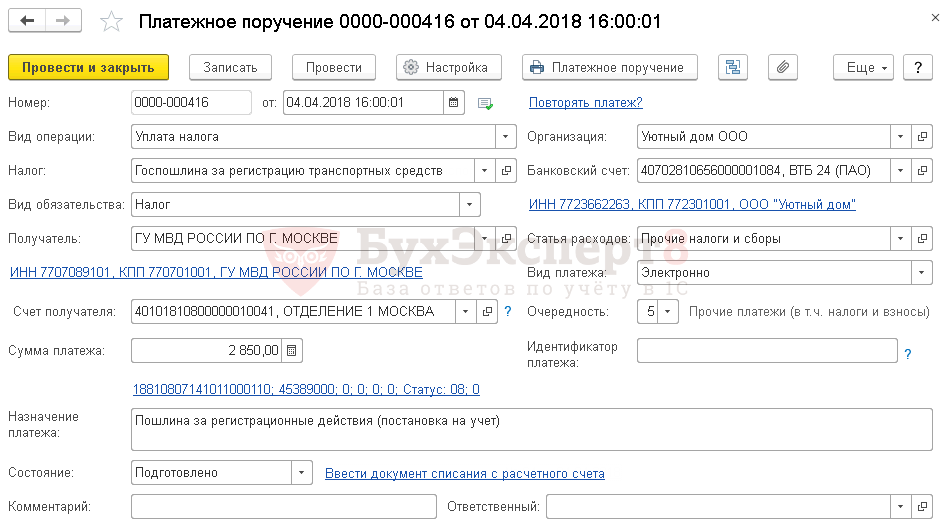Add document to favorites with star icon

[111, 22]
